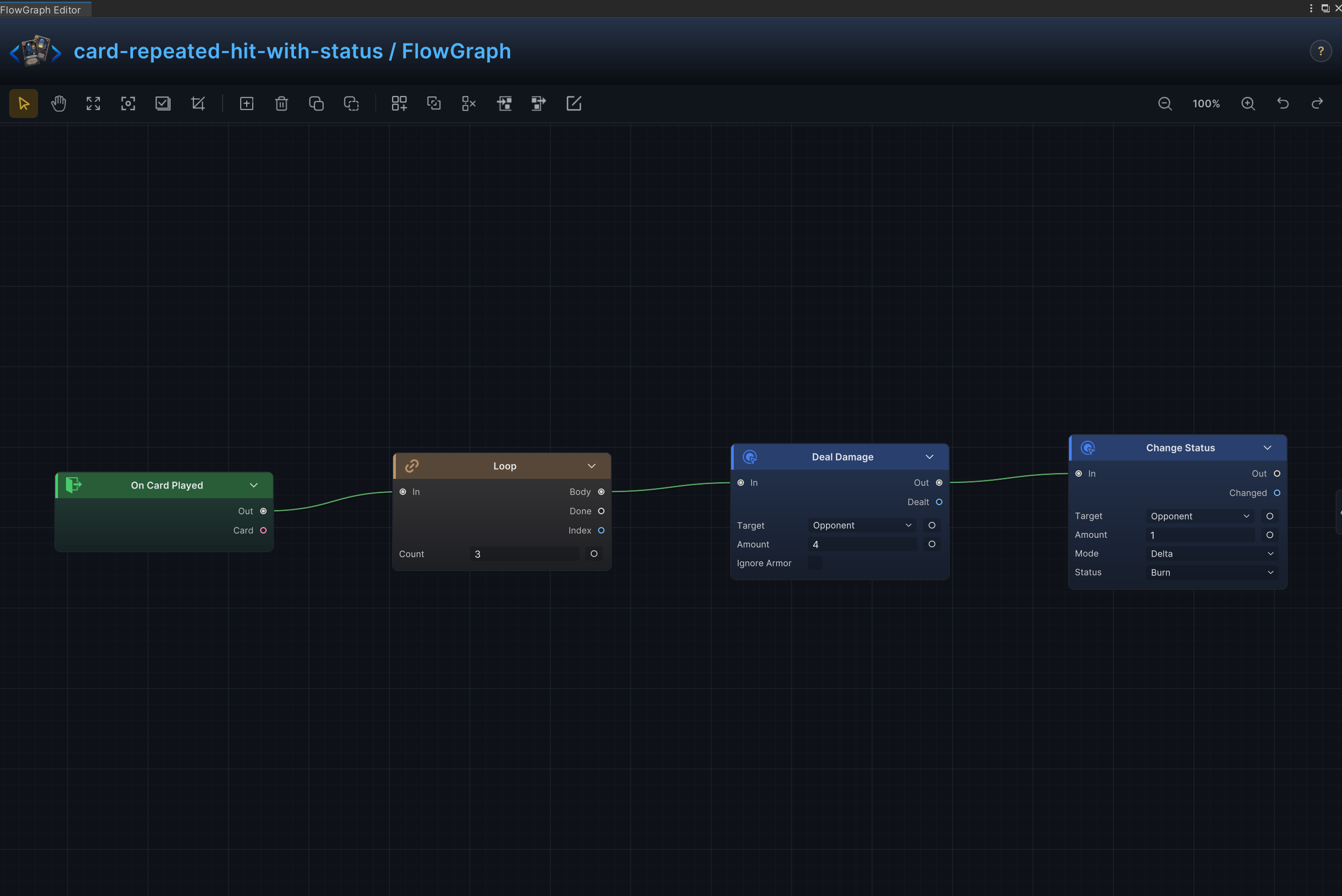The height and width of the screenshot is (896, 1342).
Task: Click the copy overlapping squares icon
Action: point(316,103)
